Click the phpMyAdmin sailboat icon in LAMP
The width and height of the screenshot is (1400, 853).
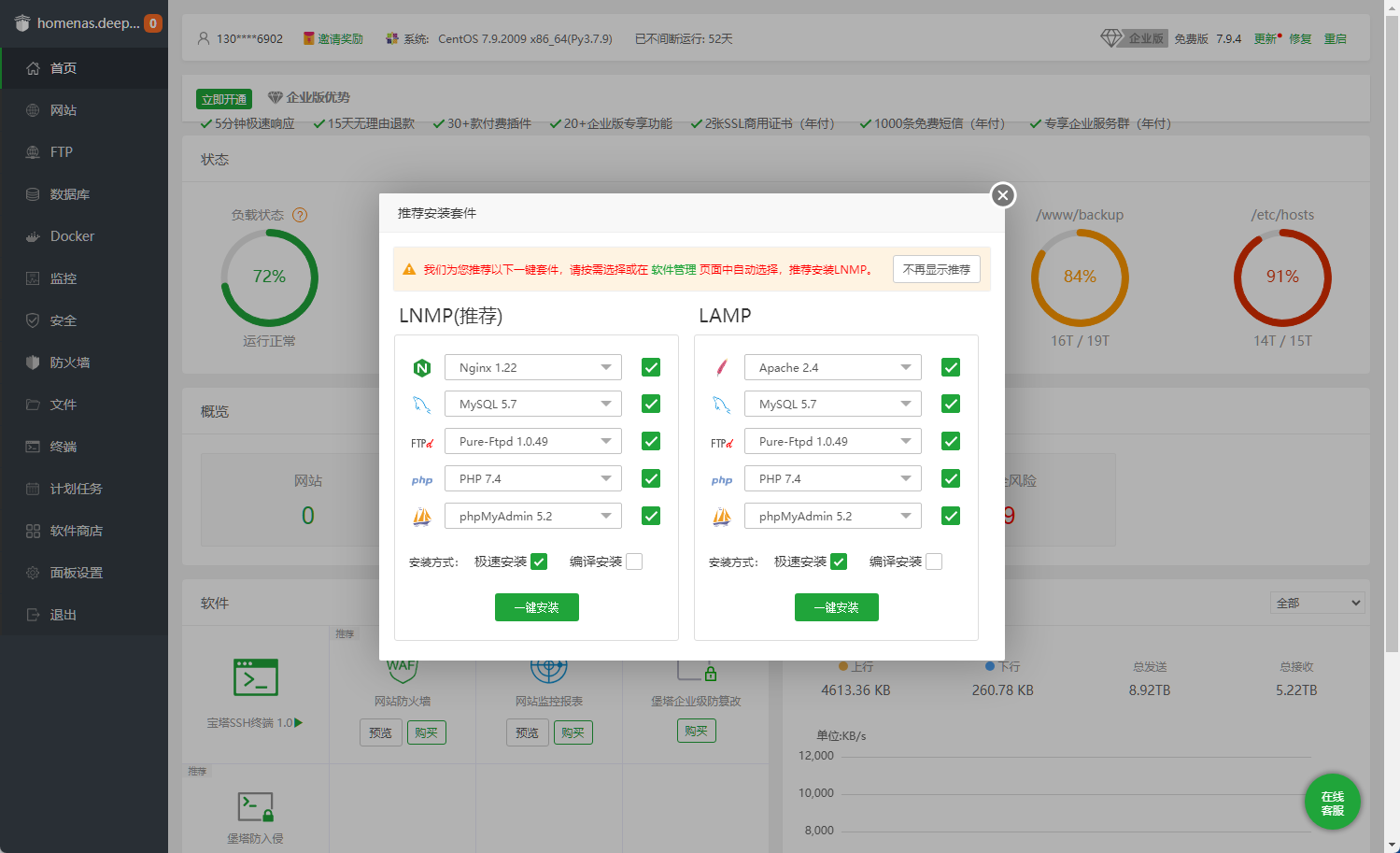(722, 516)
